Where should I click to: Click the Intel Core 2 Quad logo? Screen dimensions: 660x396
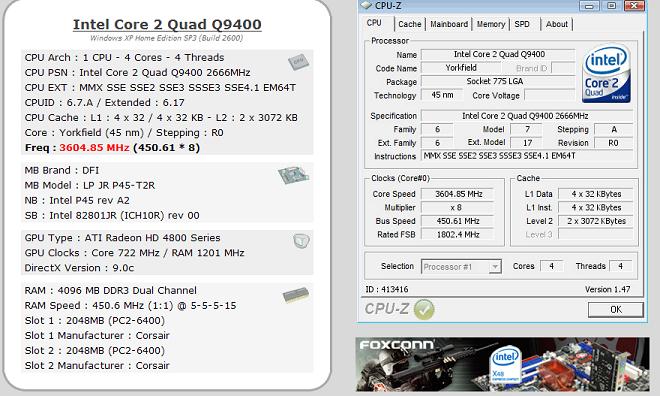[606, 73]
